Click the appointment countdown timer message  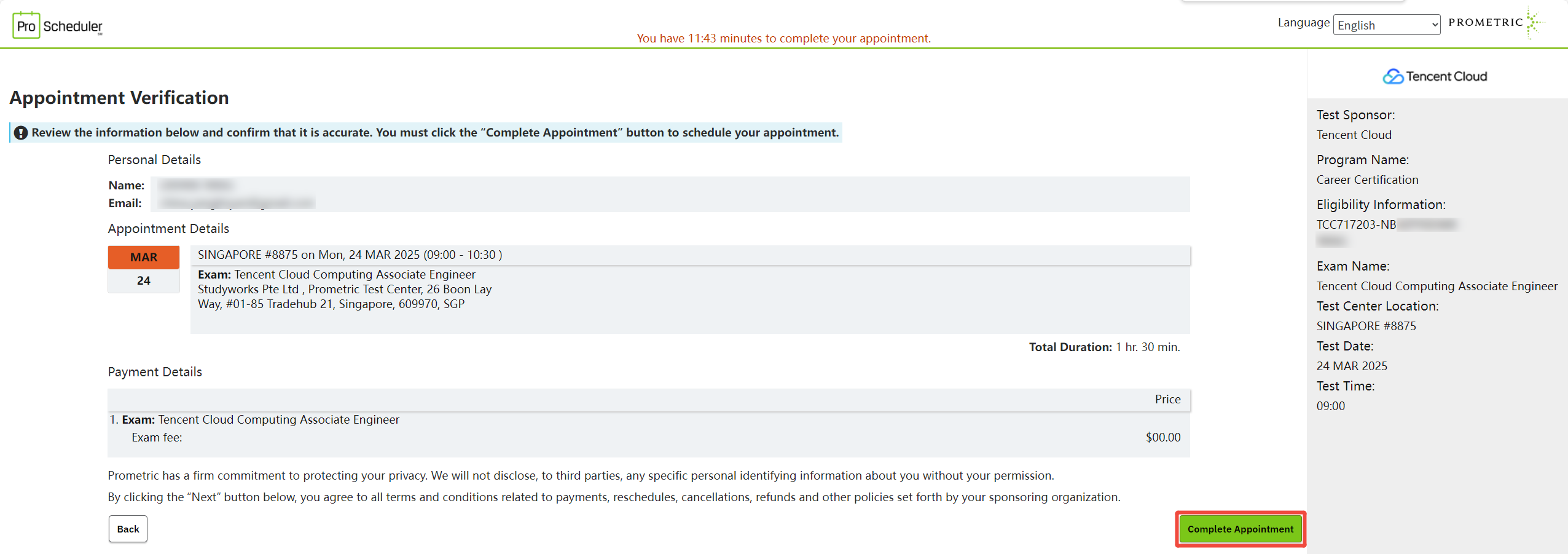783,38
